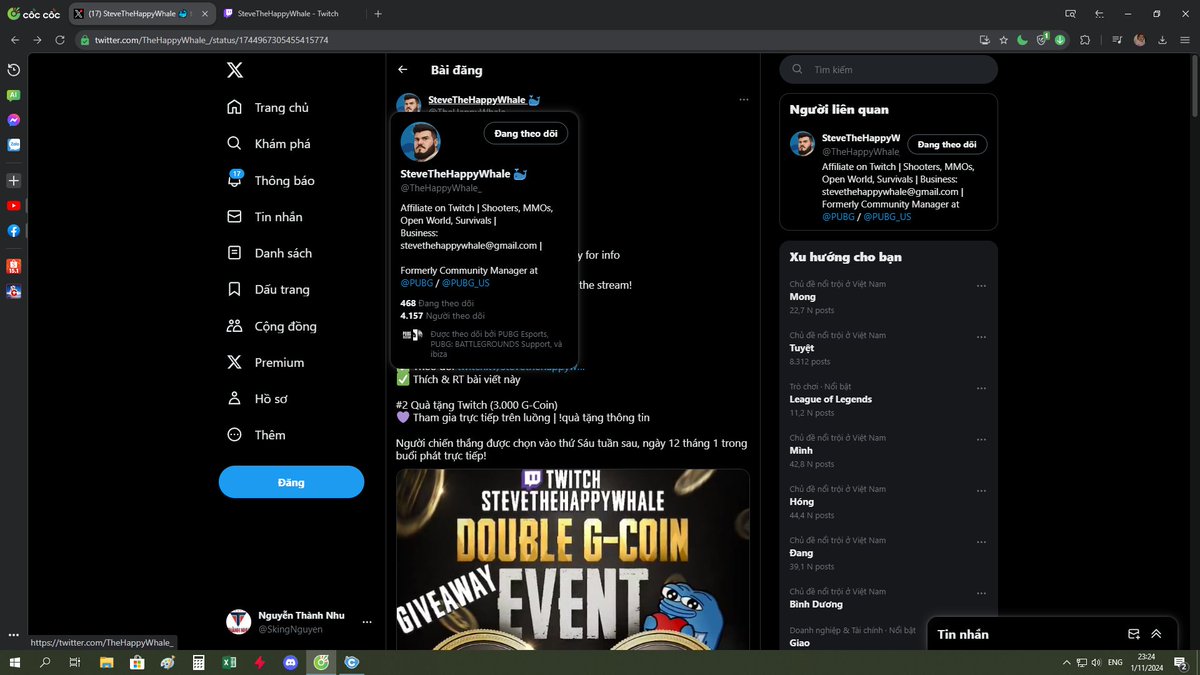Click inside the Tìm kiếm search box
This screenshot has width=1200, height=675.
[x=889, y=70]
